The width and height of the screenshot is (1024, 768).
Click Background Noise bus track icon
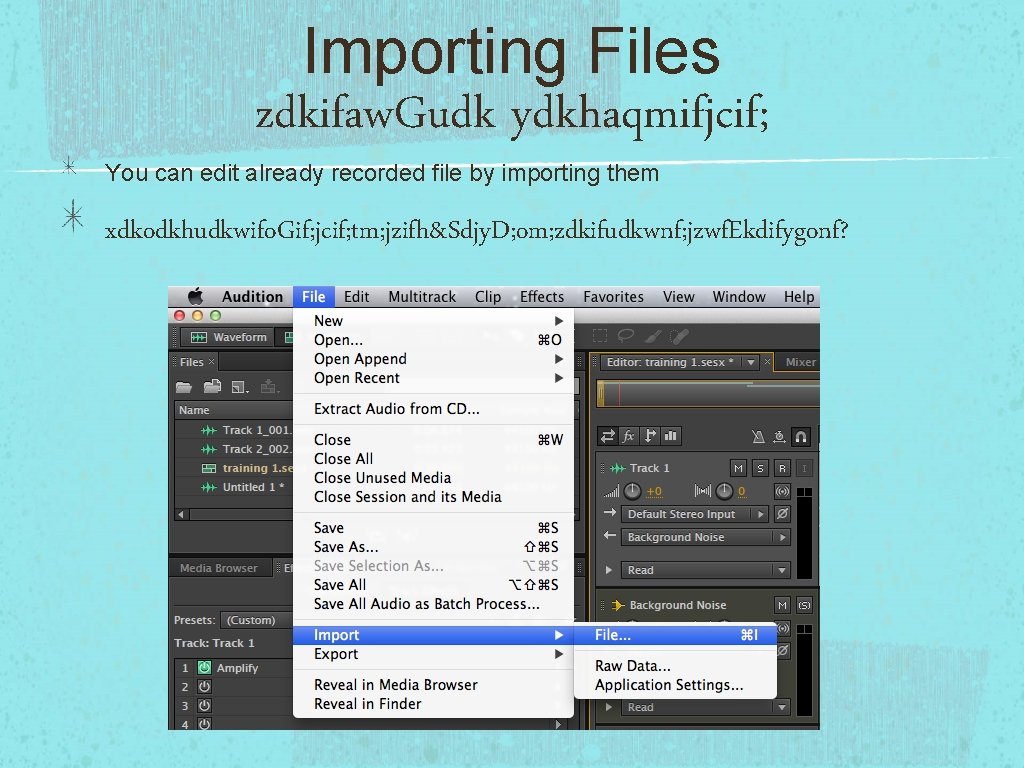point(618,605)
